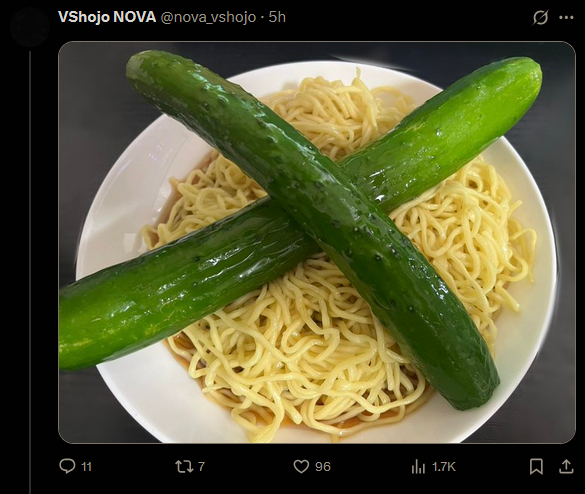Open the attached noodle and cucumber photo

tap(317, 243)
